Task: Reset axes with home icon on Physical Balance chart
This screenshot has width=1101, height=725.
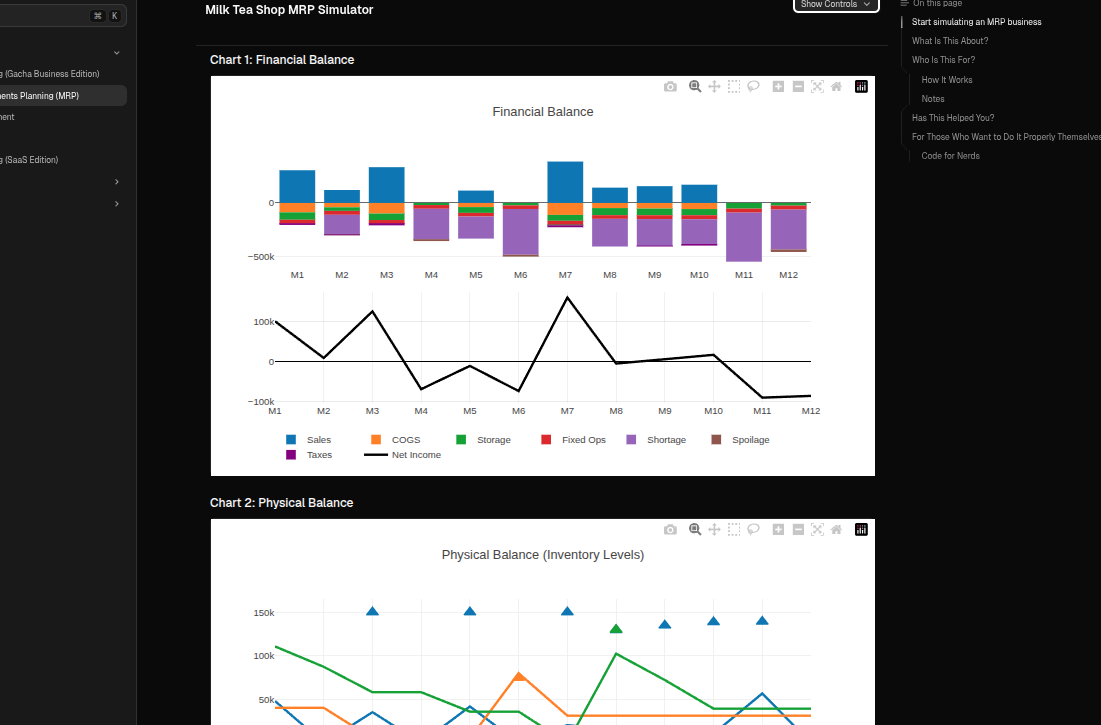Action: 836,530
